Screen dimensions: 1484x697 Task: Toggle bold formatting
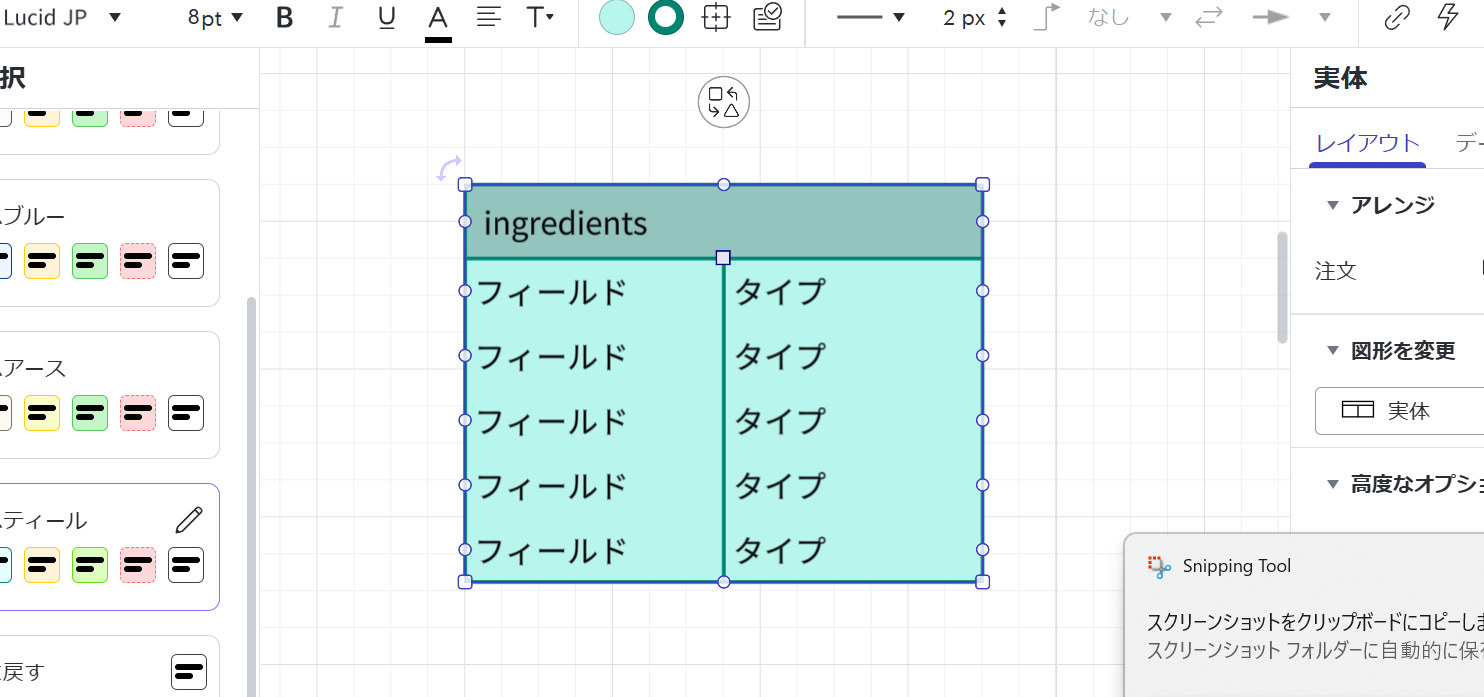284,17
